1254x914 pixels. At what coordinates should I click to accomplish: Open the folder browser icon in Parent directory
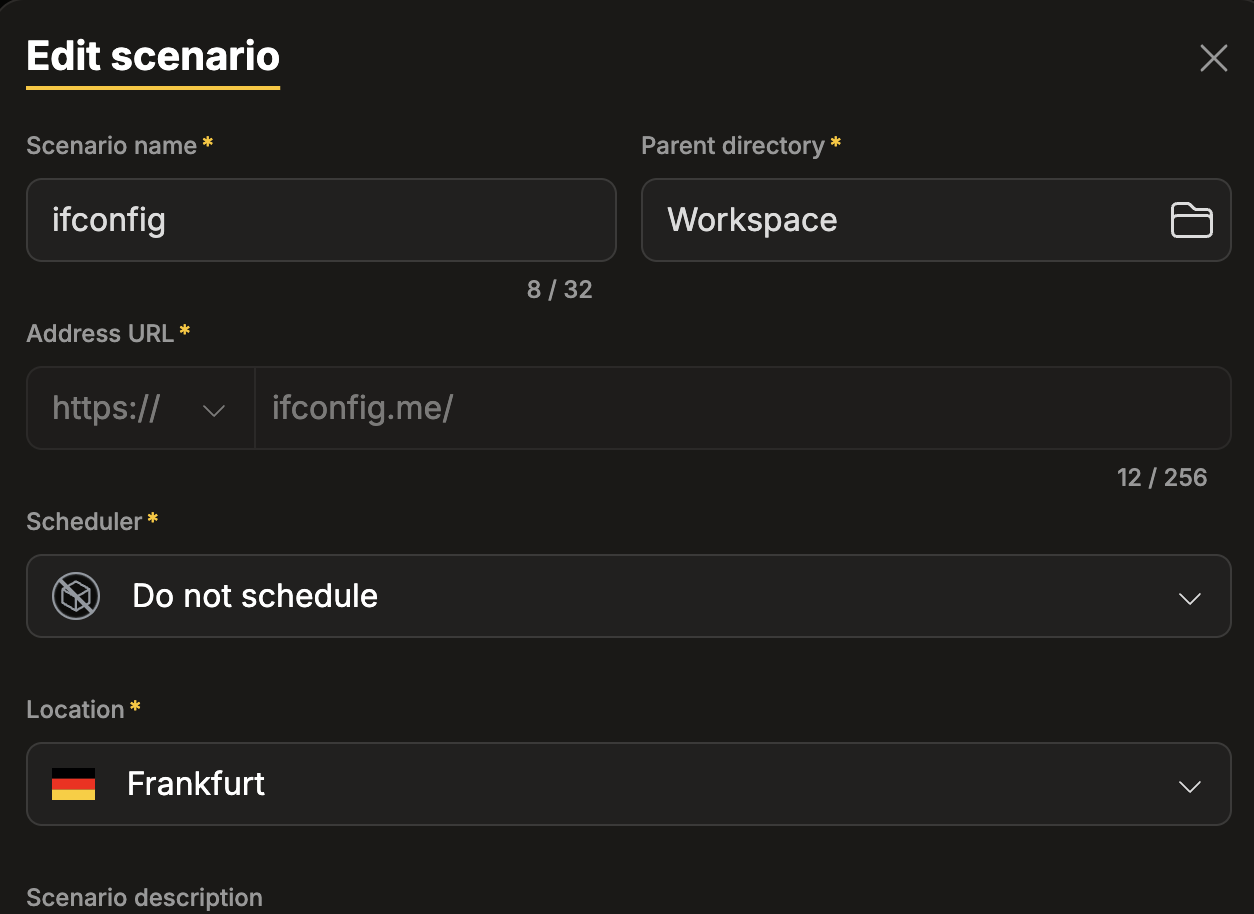pos(1191,220)
